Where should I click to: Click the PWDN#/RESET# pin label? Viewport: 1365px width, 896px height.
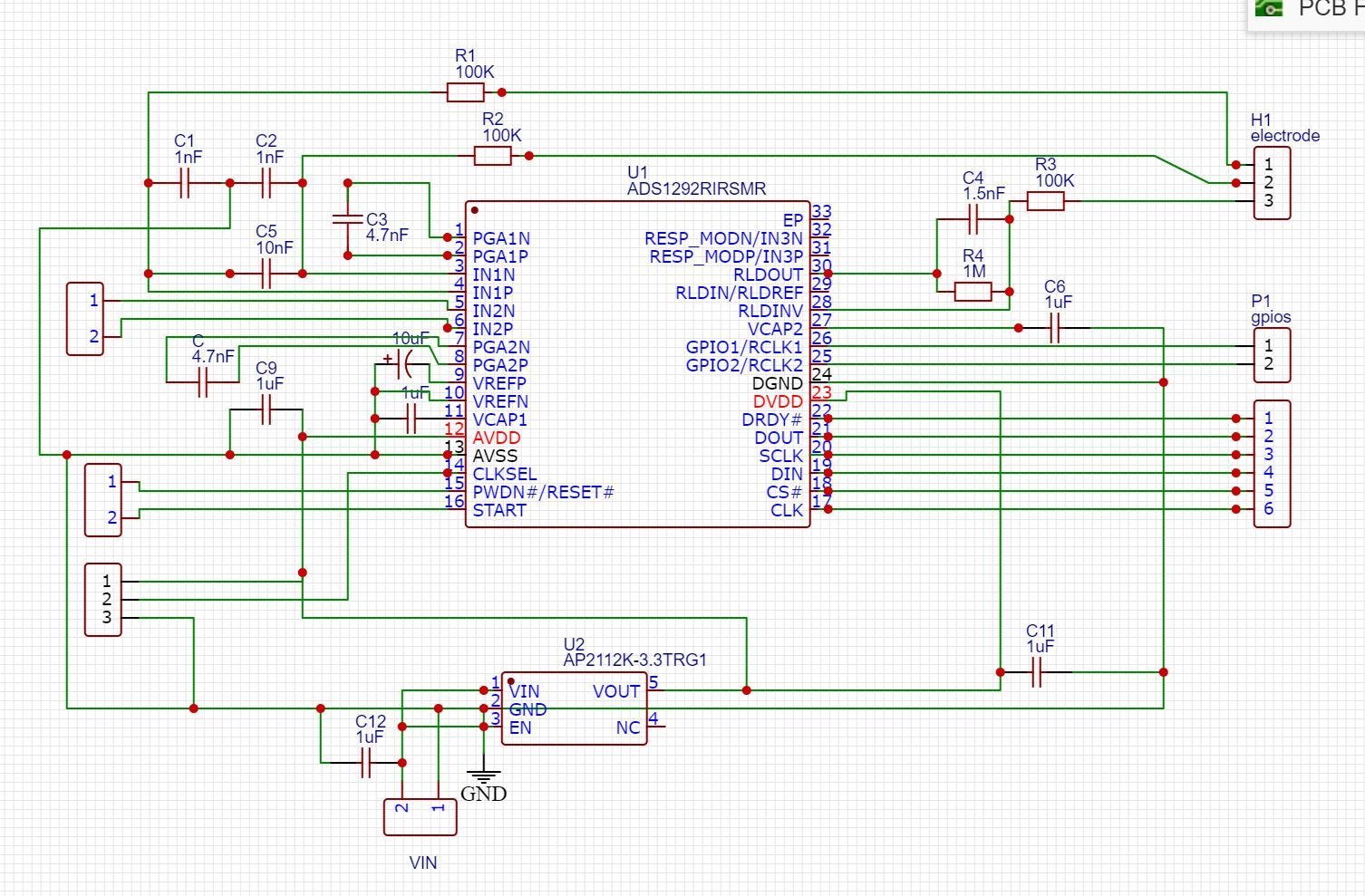(x=543, y=492)
